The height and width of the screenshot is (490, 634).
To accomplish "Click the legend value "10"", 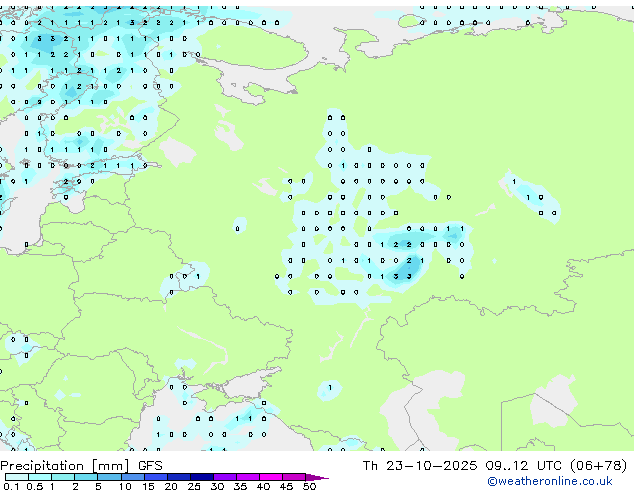I will point(125,486).
